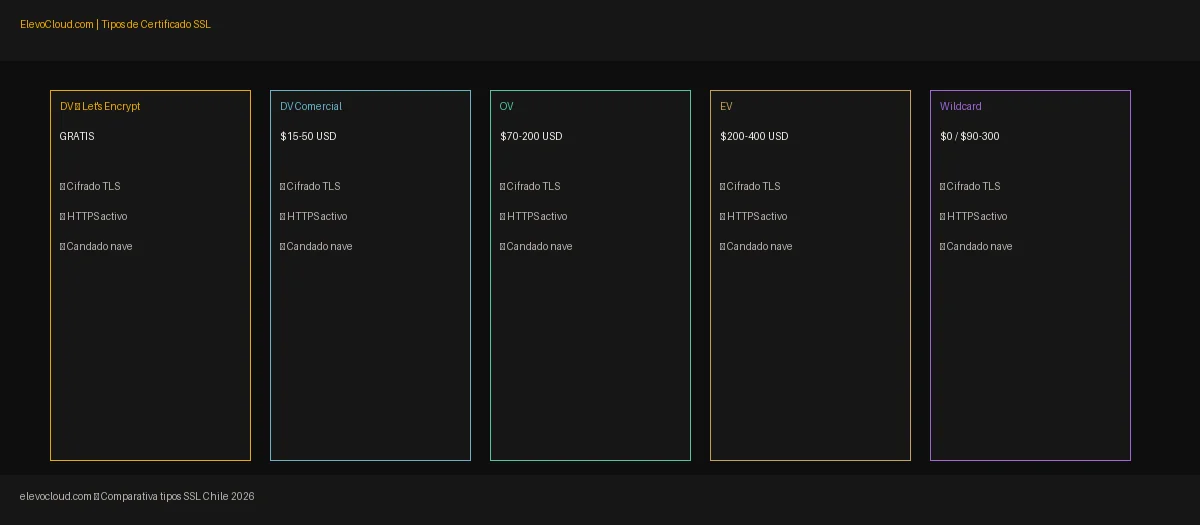This screenshot has height=525, width=1200.
Task: Click the $15-50 USD price
Action: tap(308, 136)
